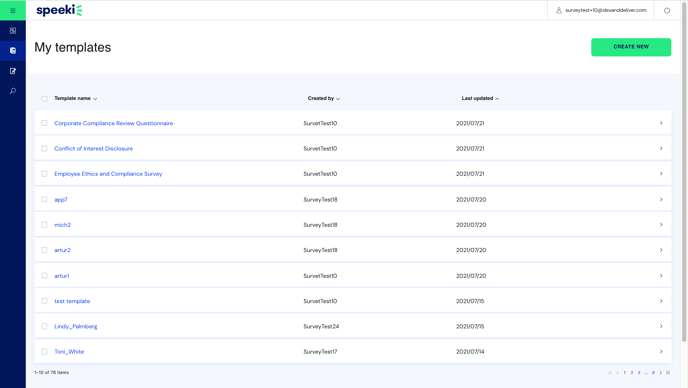This screenshot has width=688, height=388.
Task: Open the app7 template link
Action: pyautogui.click(x=61, y=200)
